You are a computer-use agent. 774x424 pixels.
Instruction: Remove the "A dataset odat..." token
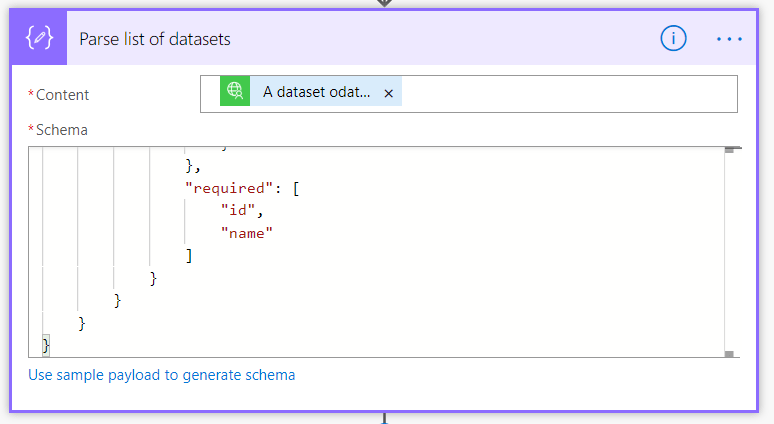point(389,93)
